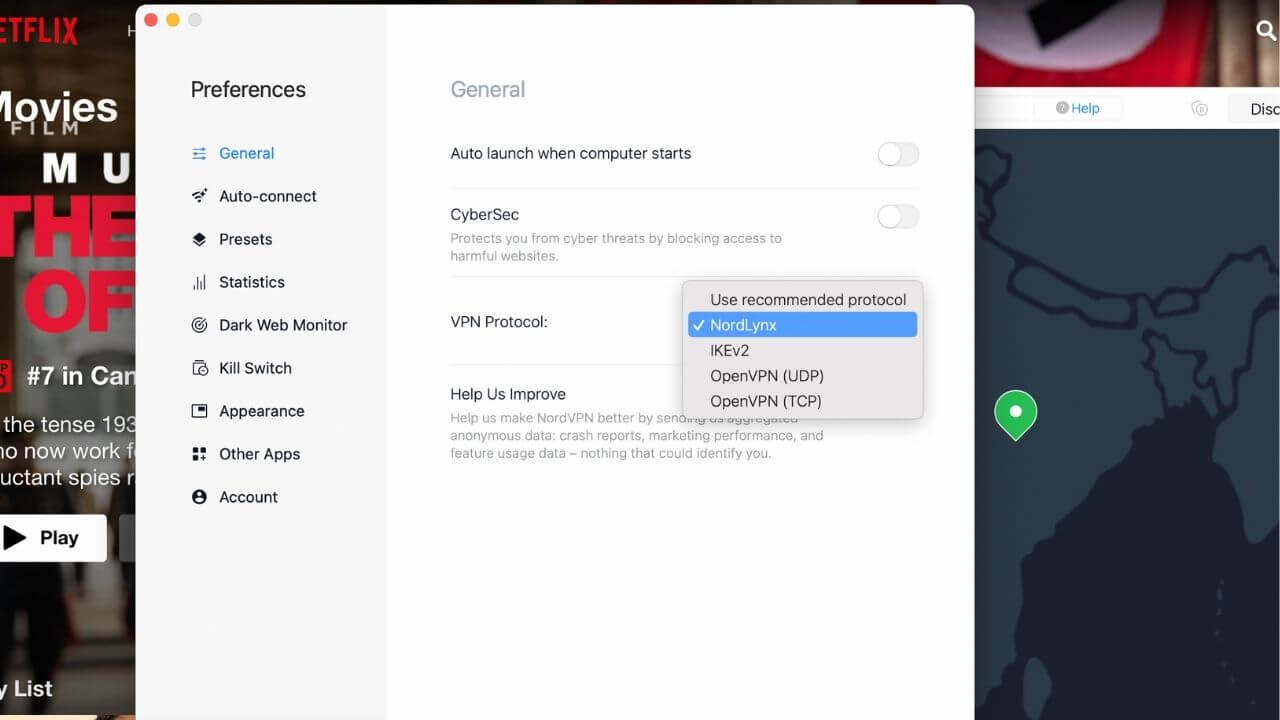This screenshot has height=720, width=1280.
Task: Open the Statistics panel icon
Action: point(198,282)
